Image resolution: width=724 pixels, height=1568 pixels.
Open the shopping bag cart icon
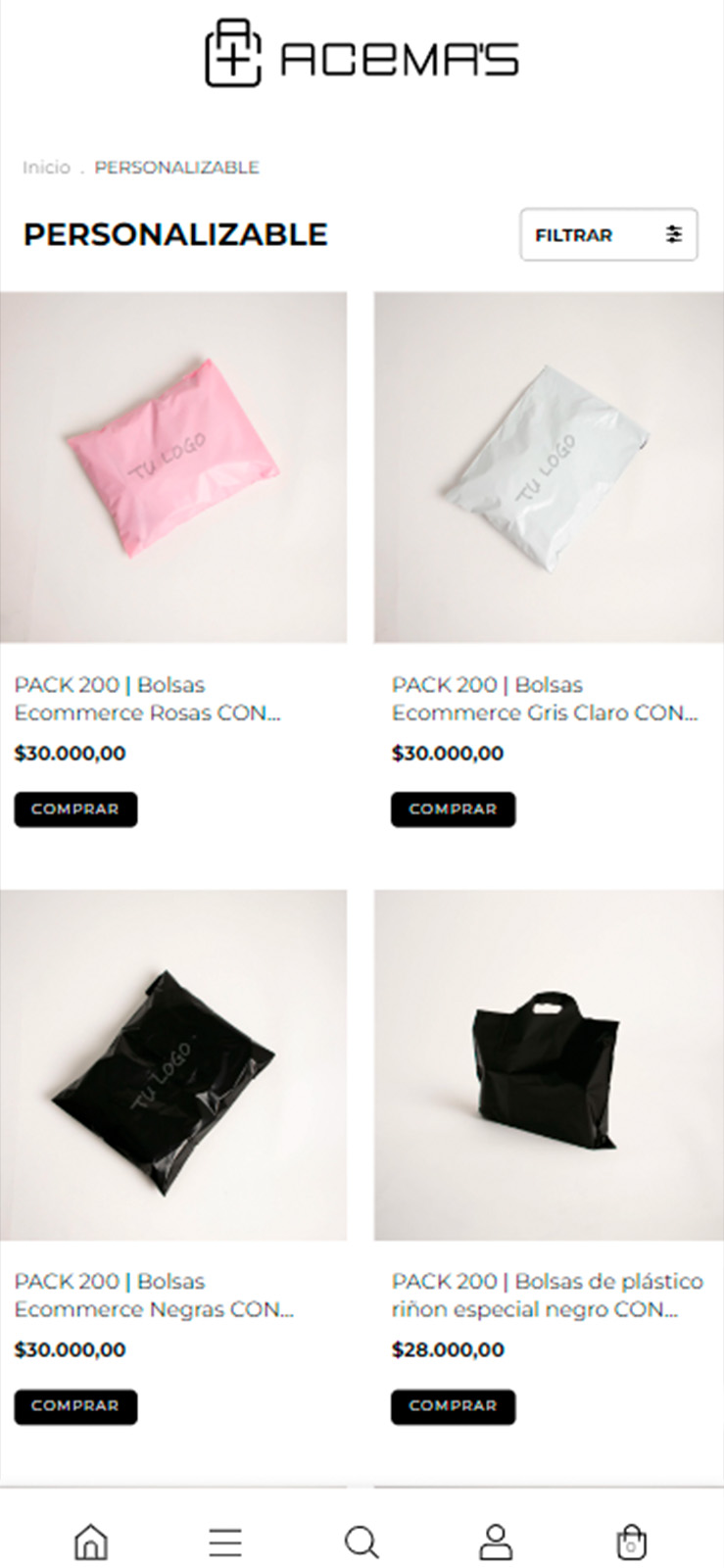pos(631,1542)
